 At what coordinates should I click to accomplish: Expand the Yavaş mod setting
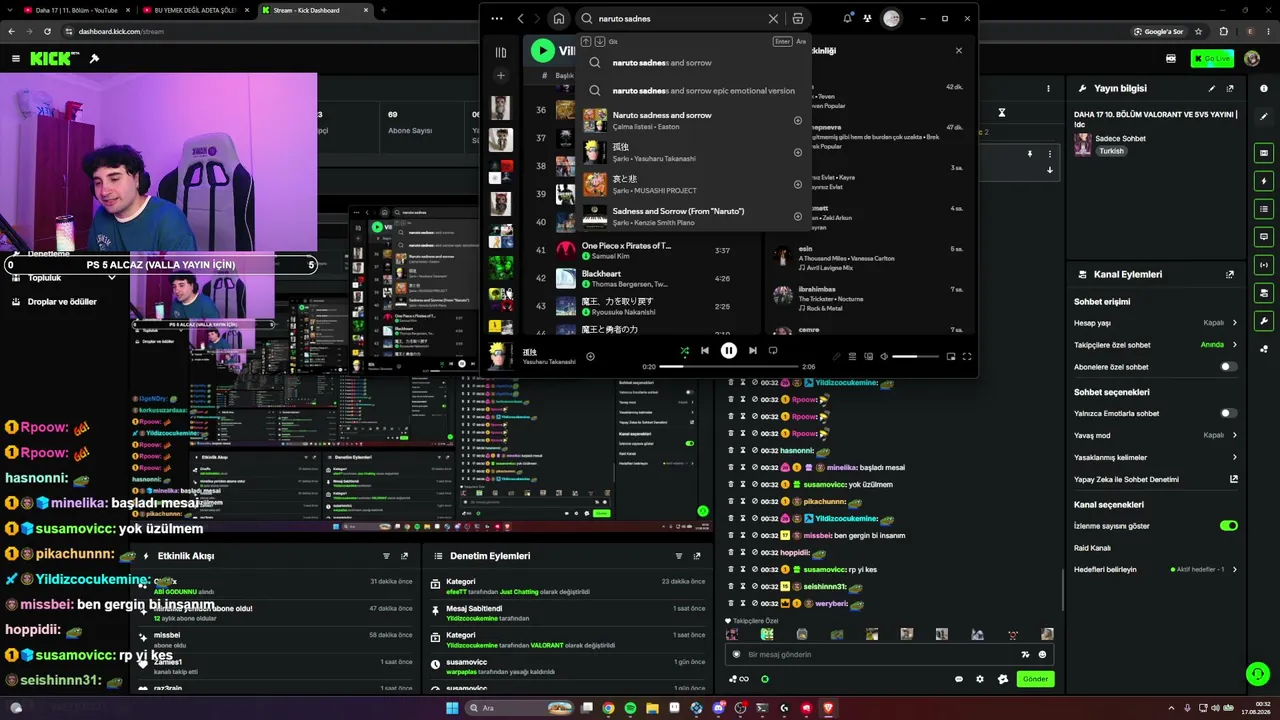(1156, 435)
